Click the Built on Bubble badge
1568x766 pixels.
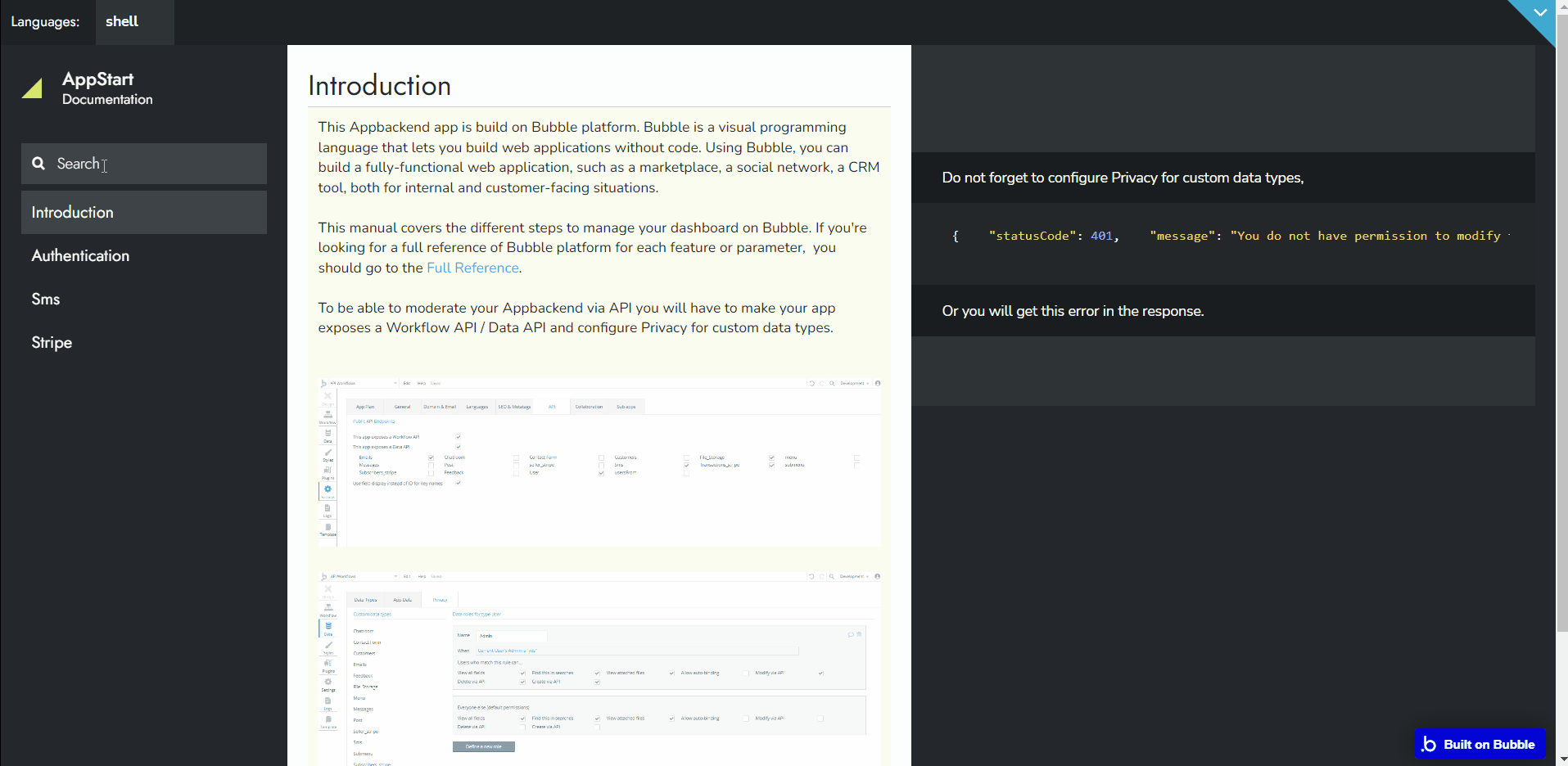click(1480, 744)
